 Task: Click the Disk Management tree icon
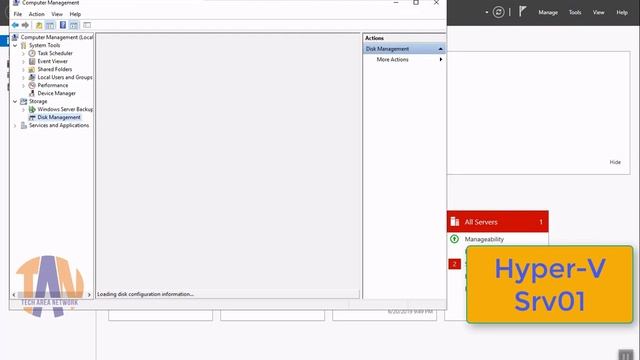(32, 118)
